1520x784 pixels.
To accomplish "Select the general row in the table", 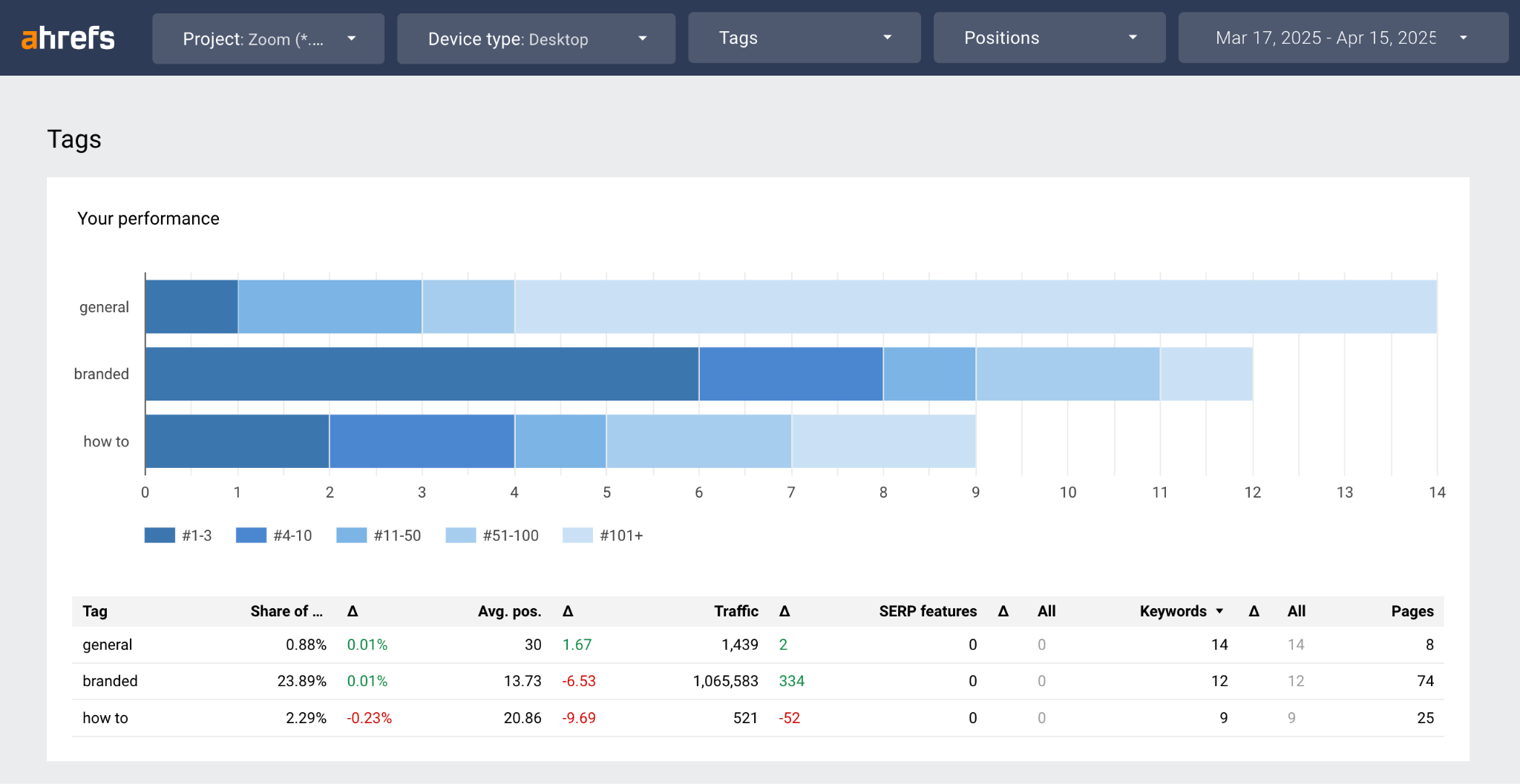I will point(108,645).
